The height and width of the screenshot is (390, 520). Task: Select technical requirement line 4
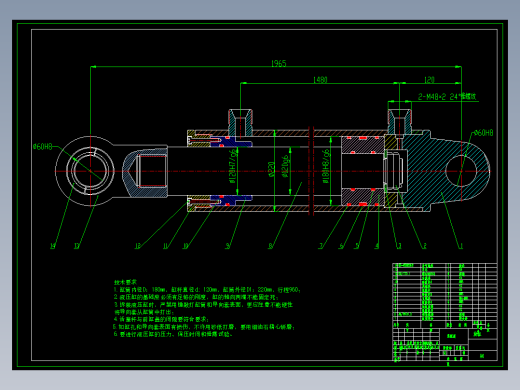(x=161, y=319)
